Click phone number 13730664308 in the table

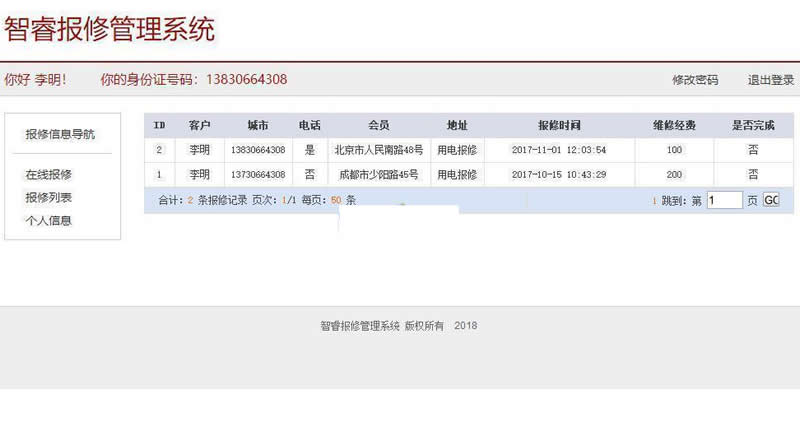point(257,174)
